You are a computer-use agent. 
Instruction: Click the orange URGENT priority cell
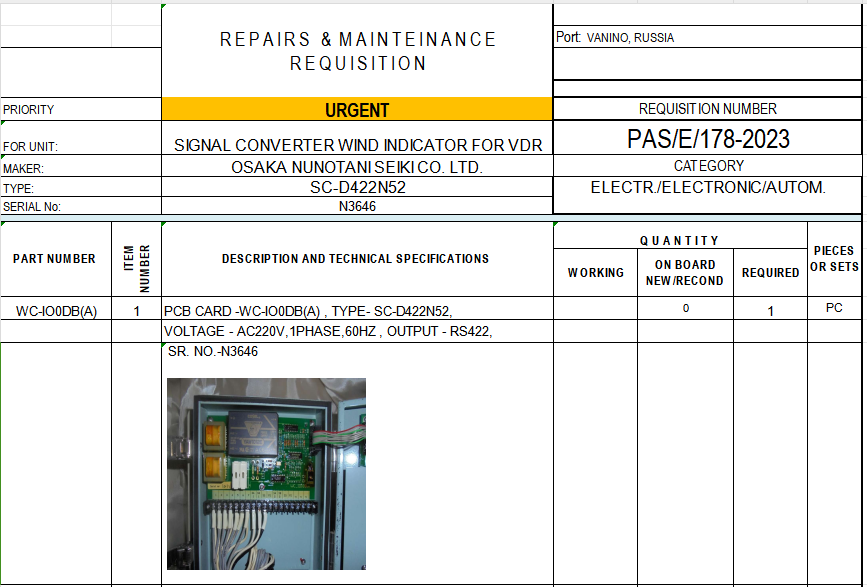[357, 110]
